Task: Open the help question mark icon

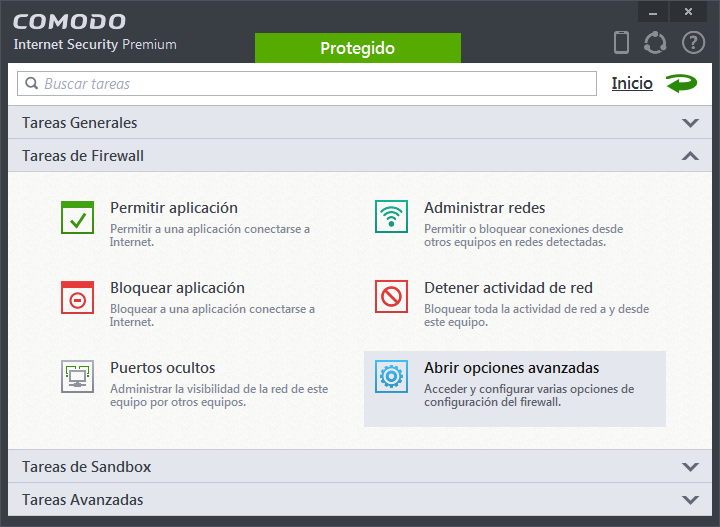Action: pos(693,43)
